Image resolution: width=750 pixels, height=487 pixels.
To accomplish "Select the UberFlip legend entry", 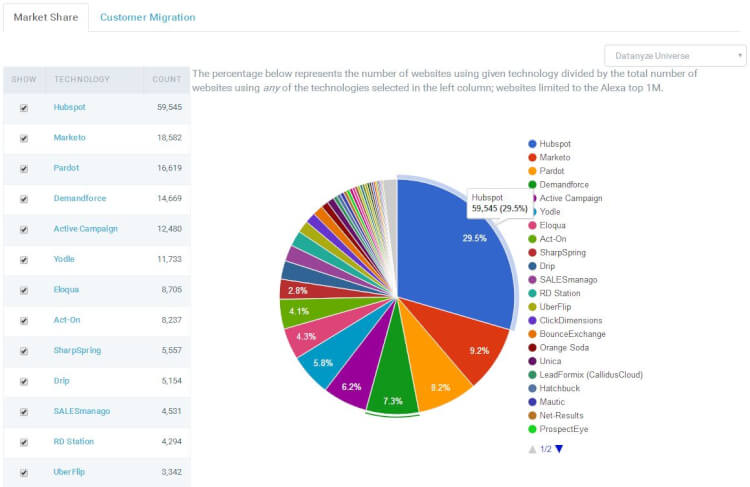I will pos(550,307).
